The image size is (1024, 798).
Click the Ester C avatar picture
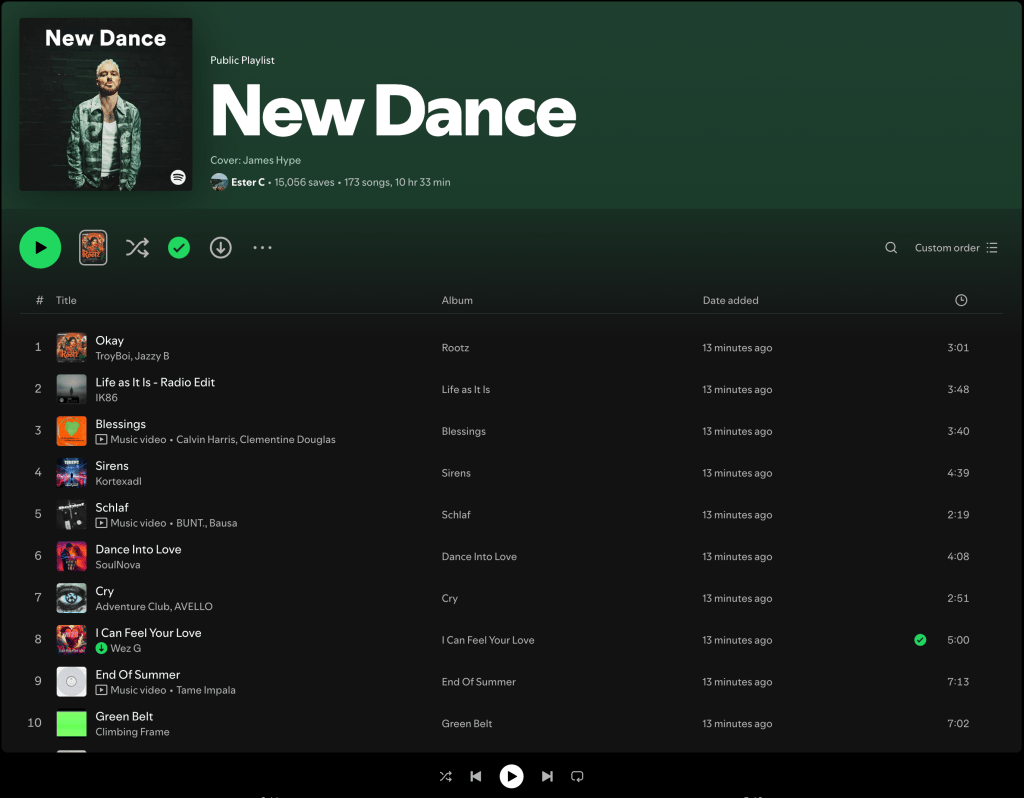[x=219, y=182]
